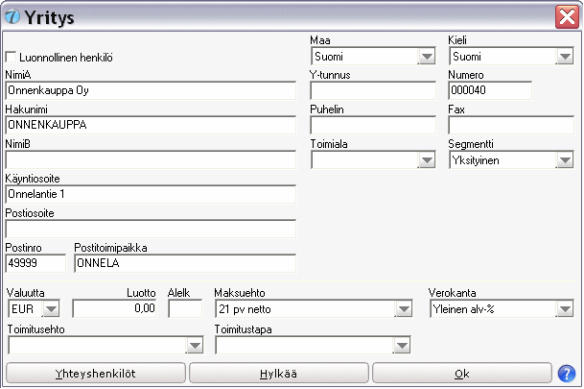Expand the Segmentti dropdown

pos(565,160)
